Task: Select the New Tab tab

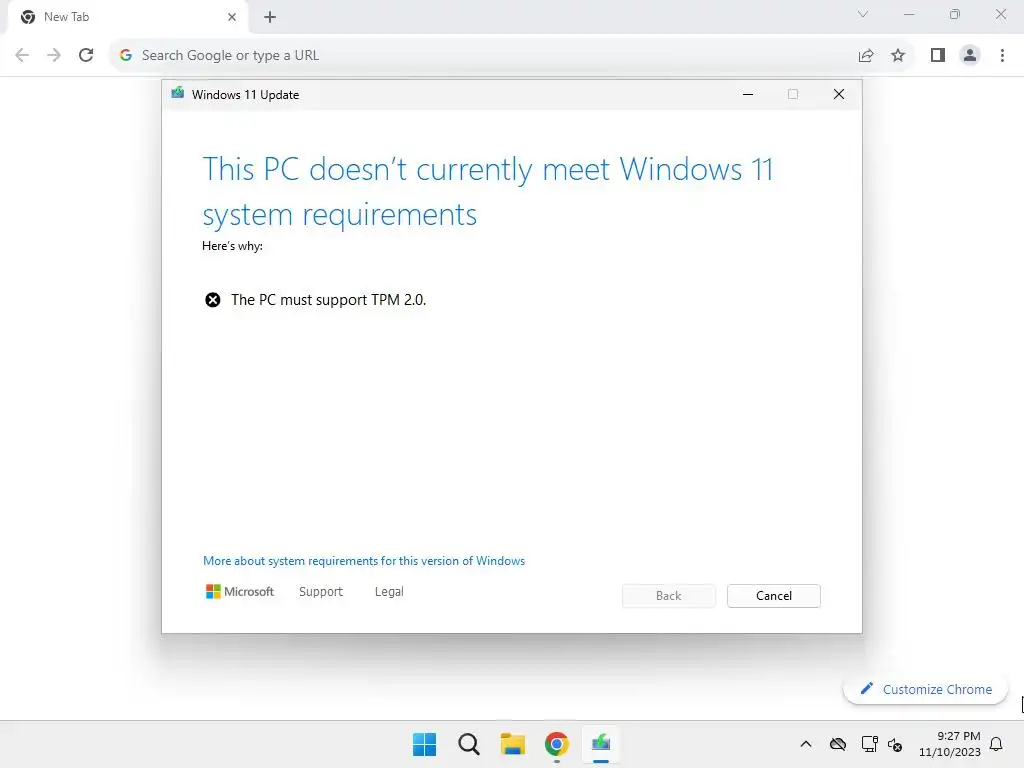Action: [x=127, y=17]
